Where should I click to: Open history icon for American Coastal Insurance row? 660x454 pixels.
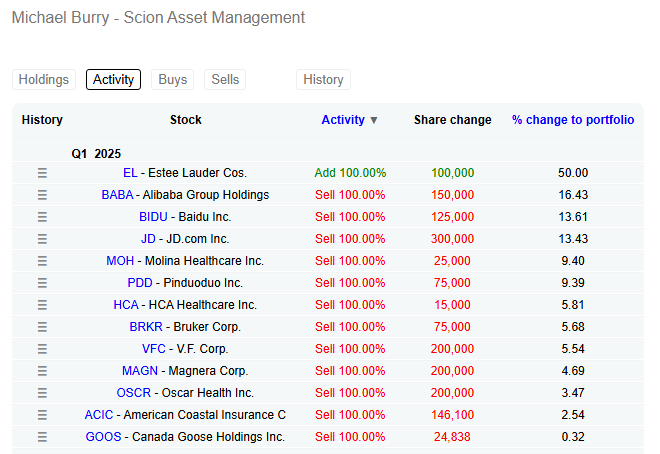[42, 415]
